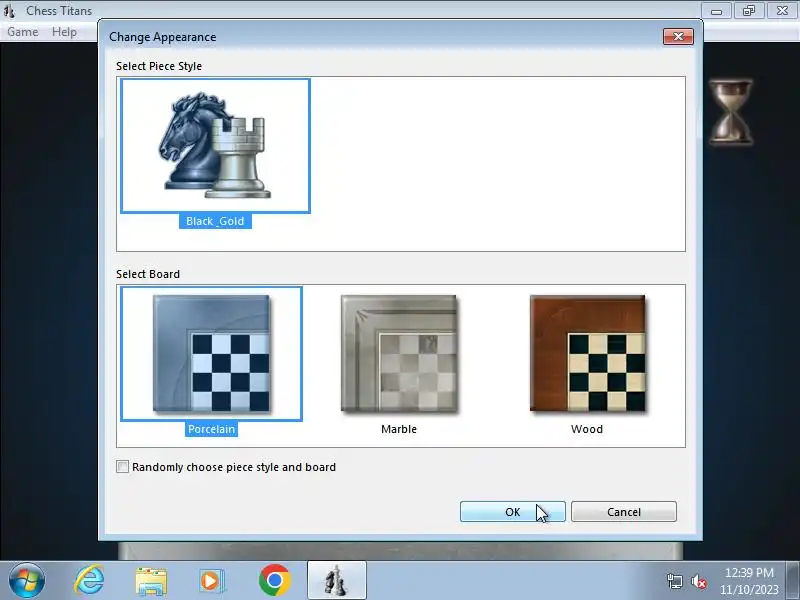Select the Black_Gold piece style thumbnail

[x=215, y=146]
